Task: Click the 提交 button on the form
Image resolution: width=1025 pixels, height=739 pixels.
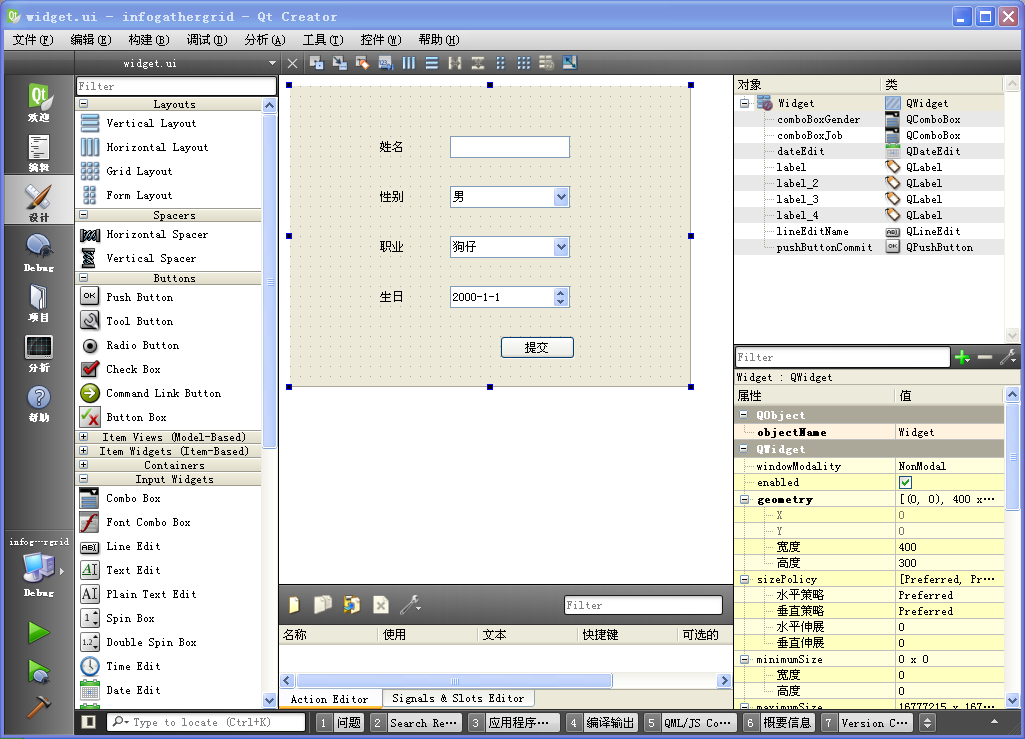Action: click(x=537, y=347)
